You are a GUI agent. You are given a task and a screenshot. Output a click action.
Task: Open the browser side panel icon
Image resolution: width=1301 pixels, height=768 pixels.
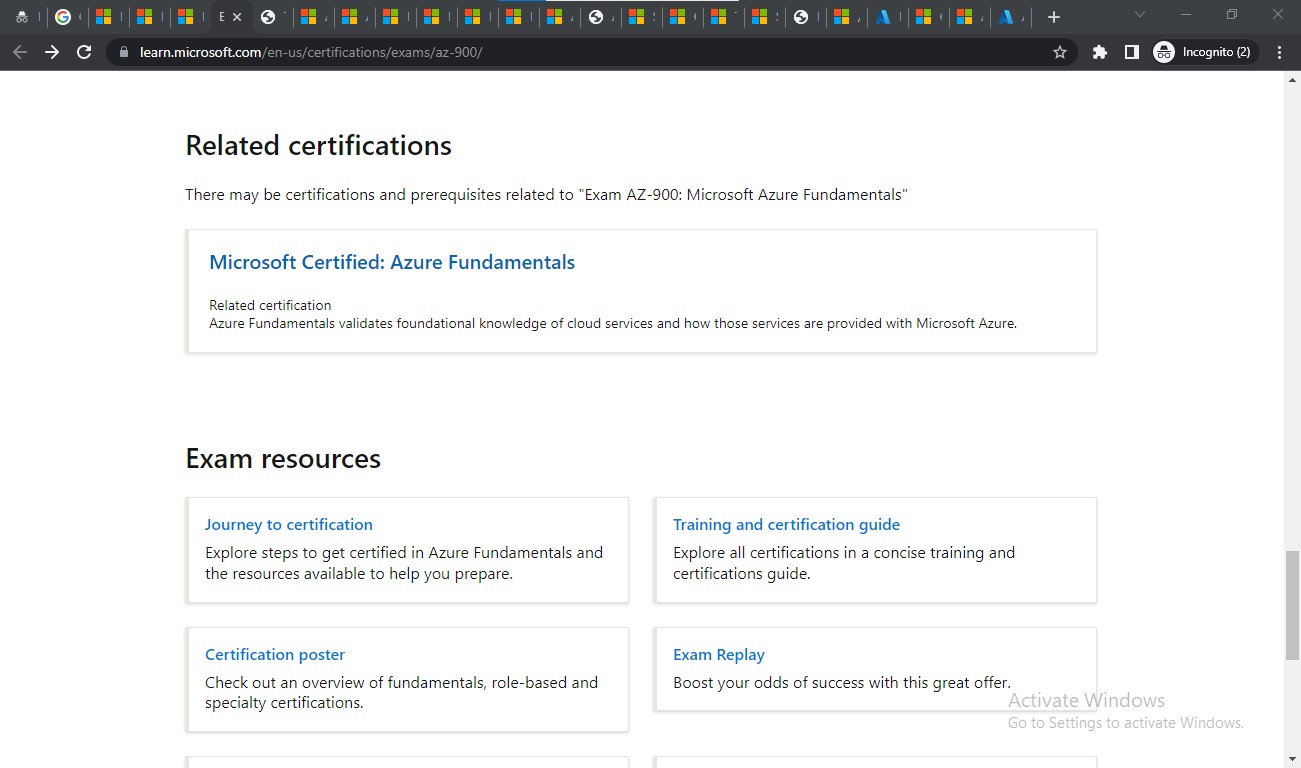tap(1131, 51)
